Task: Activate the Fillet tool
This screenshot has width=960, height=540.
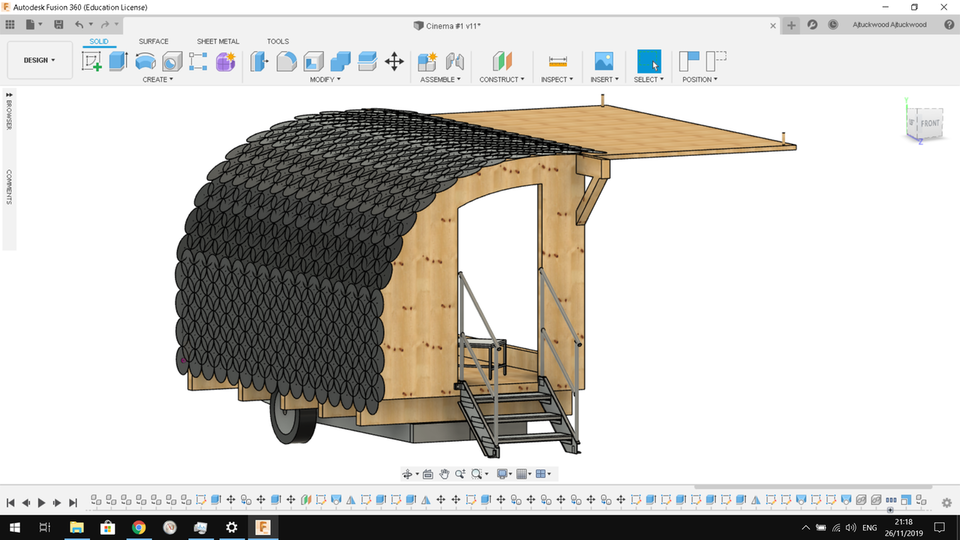Action: point(286,62)
